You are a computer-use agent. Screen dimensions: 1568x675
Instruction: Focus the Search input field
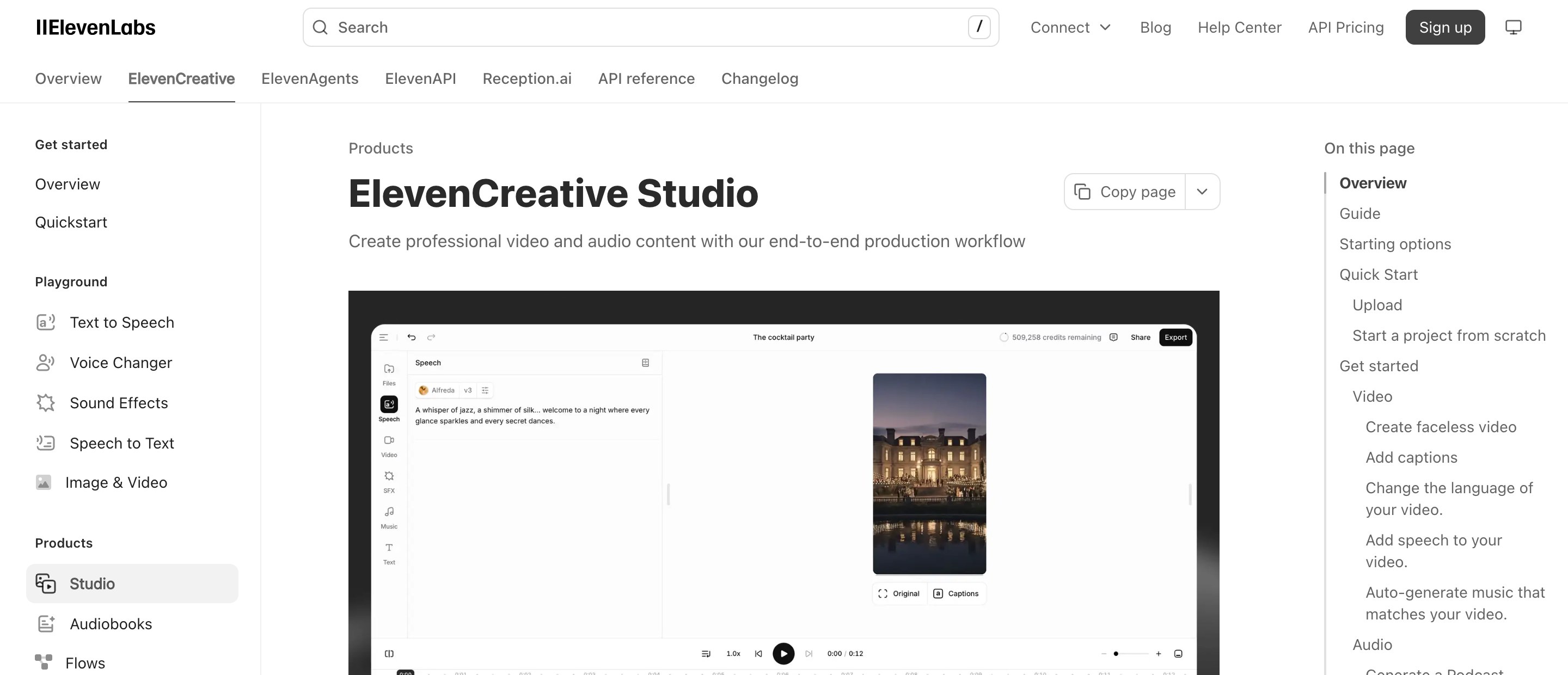[x=651, y=27]
